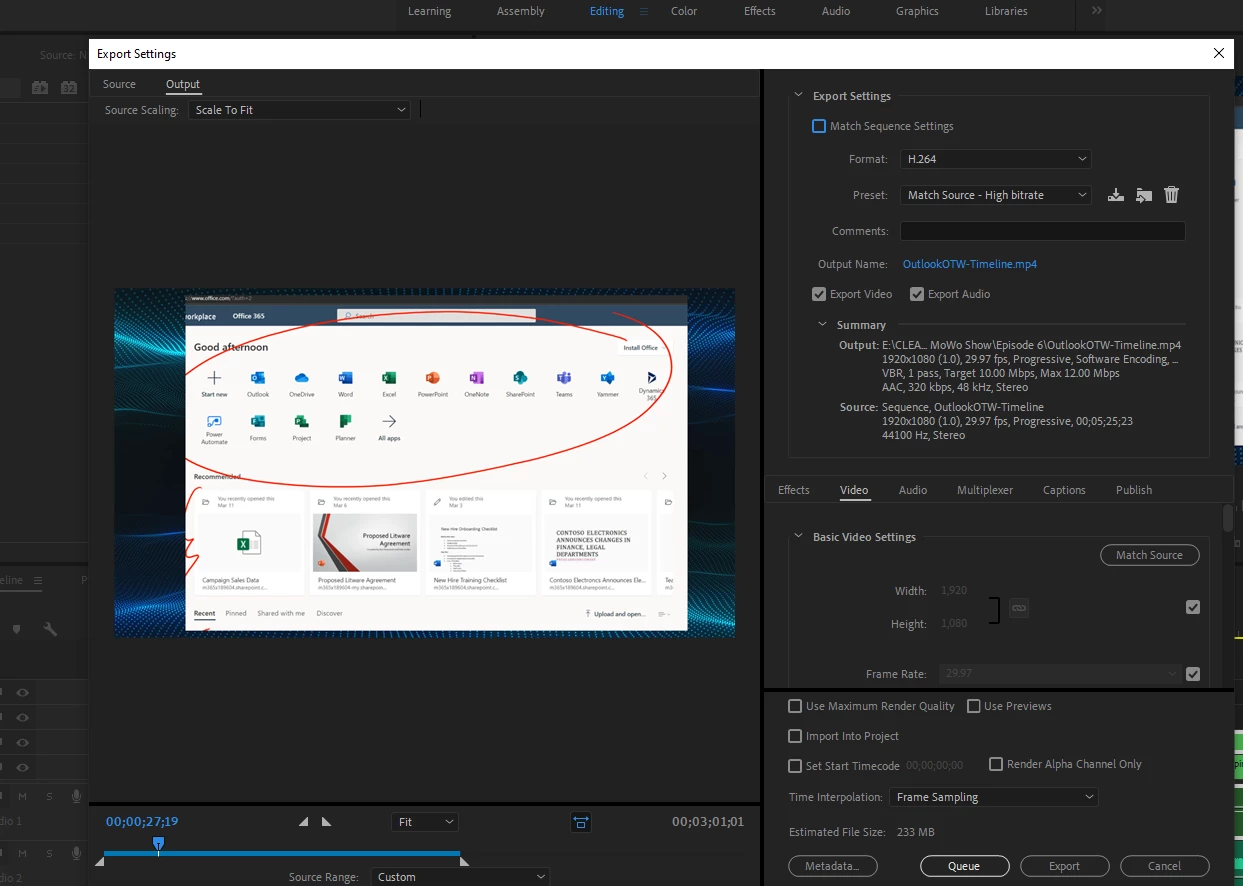Open the Editing workspace menu icon
1243x886 pixels.
pos(644,11)
